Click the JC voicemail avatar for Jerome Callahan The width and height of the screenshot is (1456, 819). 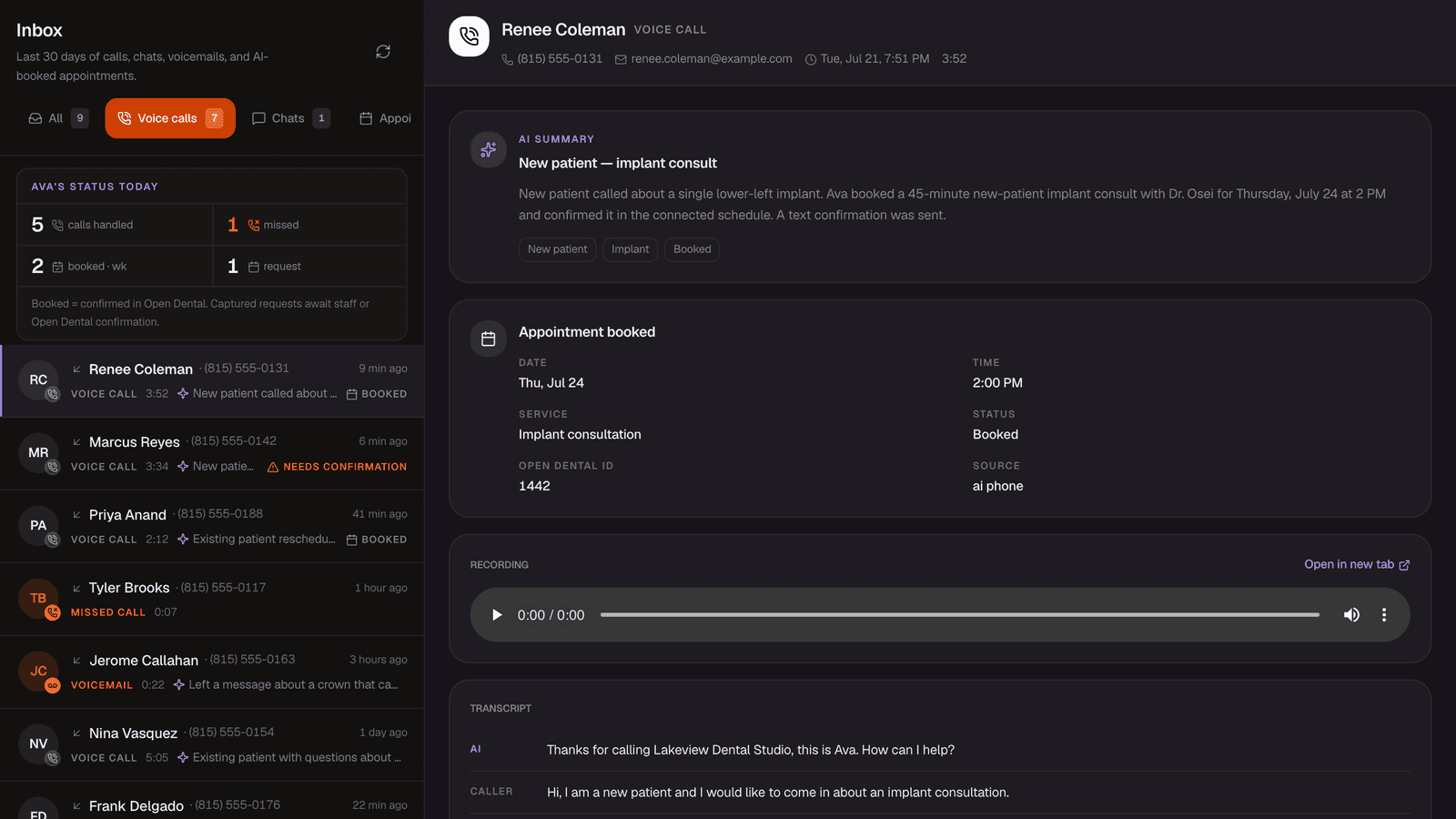point(38,672)
